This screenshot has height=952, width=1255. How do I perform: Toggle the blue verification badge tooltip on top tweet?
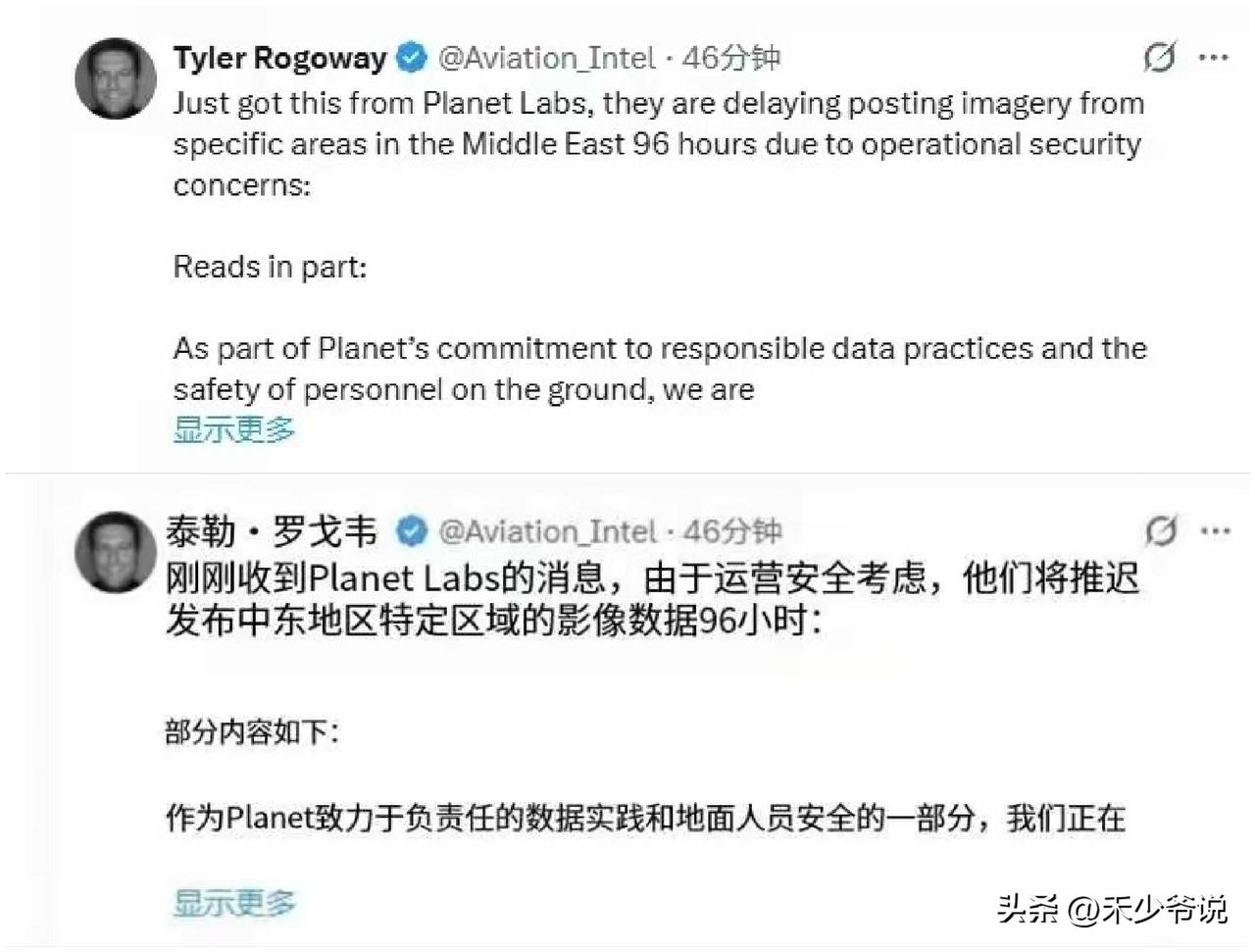click(411, 57)
